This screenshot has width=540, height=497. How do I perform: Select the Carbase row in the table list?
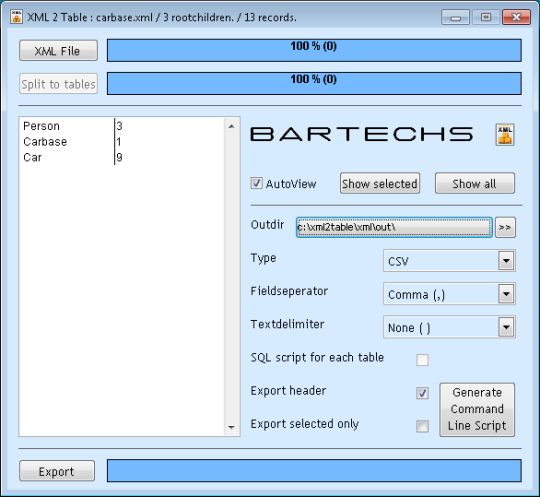(122, 142)
